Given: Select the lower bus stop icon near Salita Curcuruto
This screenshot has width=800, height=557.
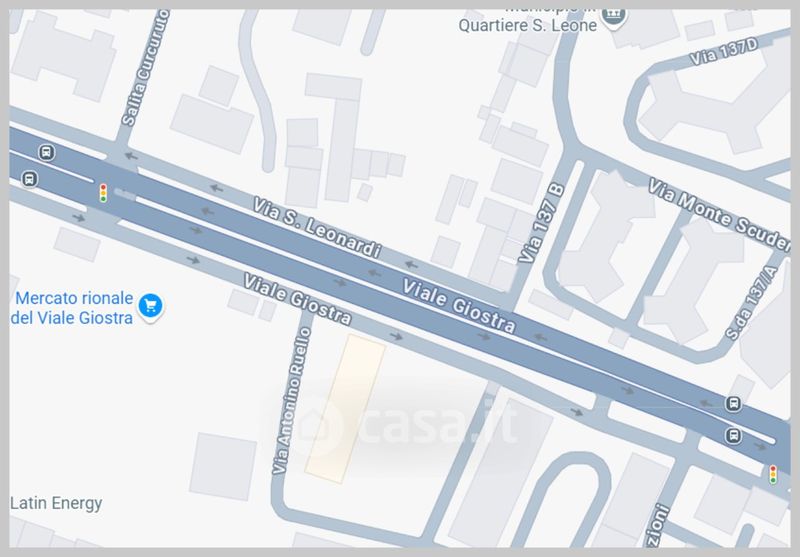Looking at the screenshot, I should pyautogui.click(x=29, y=179).
